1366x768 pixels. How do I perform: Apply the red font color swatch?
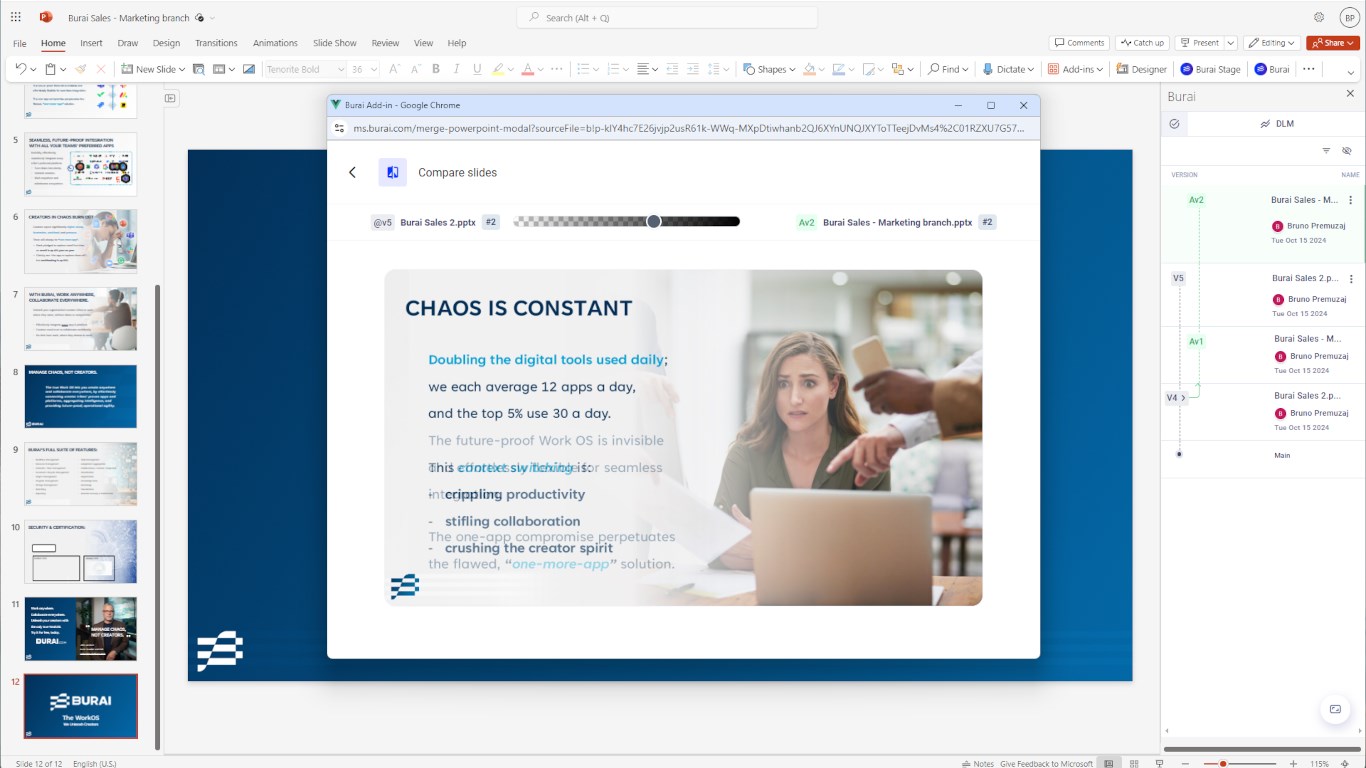pos(529,69)
